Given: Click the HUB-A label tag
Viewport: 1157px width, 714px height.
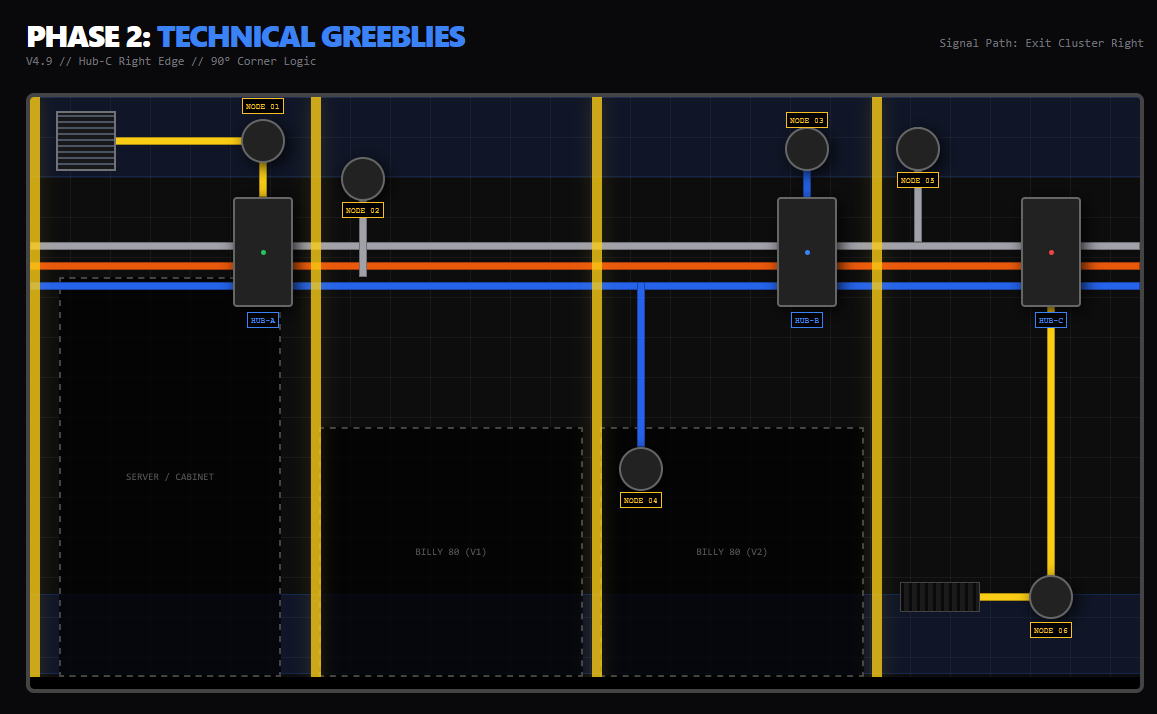Looking at the screenshot, I should [x=263, y=320].
